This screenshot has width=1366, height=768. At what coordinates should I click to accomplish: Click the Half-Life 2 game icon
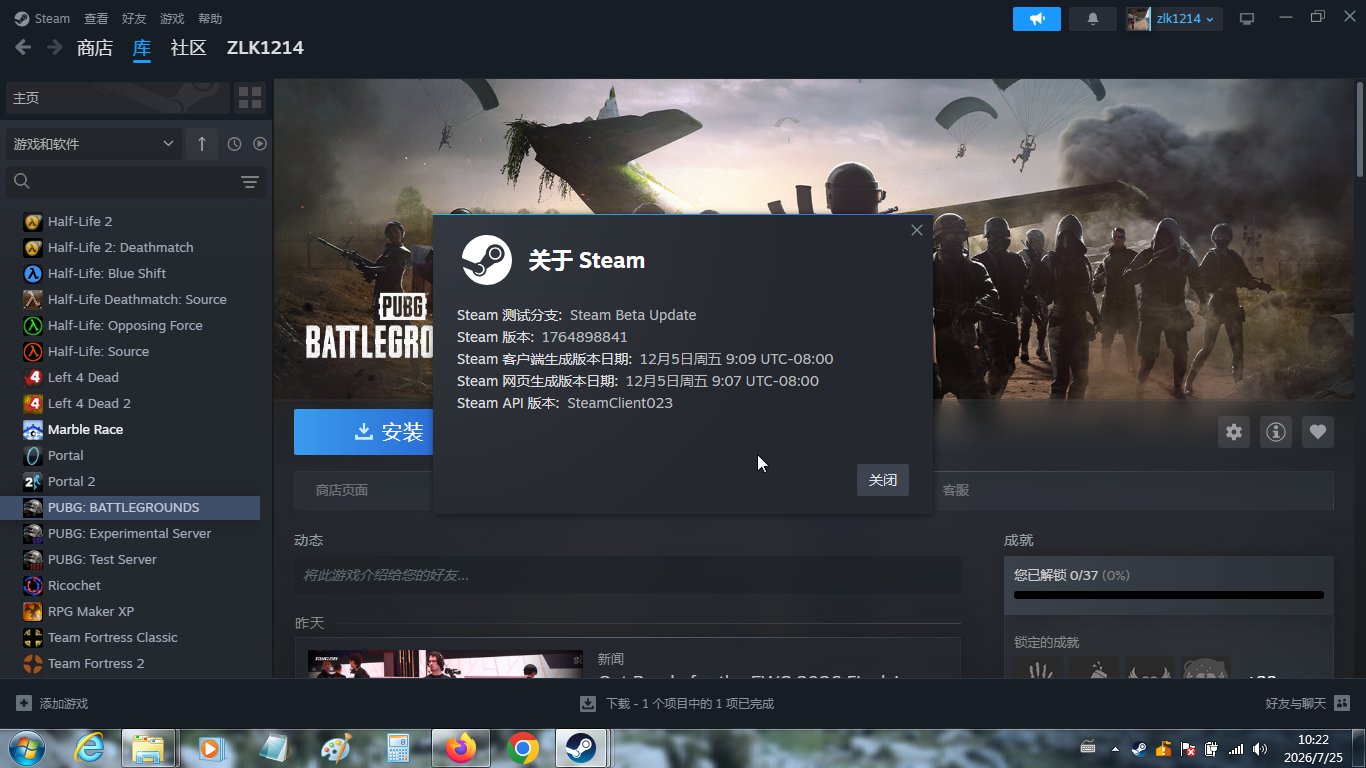[x=33, y=221]
